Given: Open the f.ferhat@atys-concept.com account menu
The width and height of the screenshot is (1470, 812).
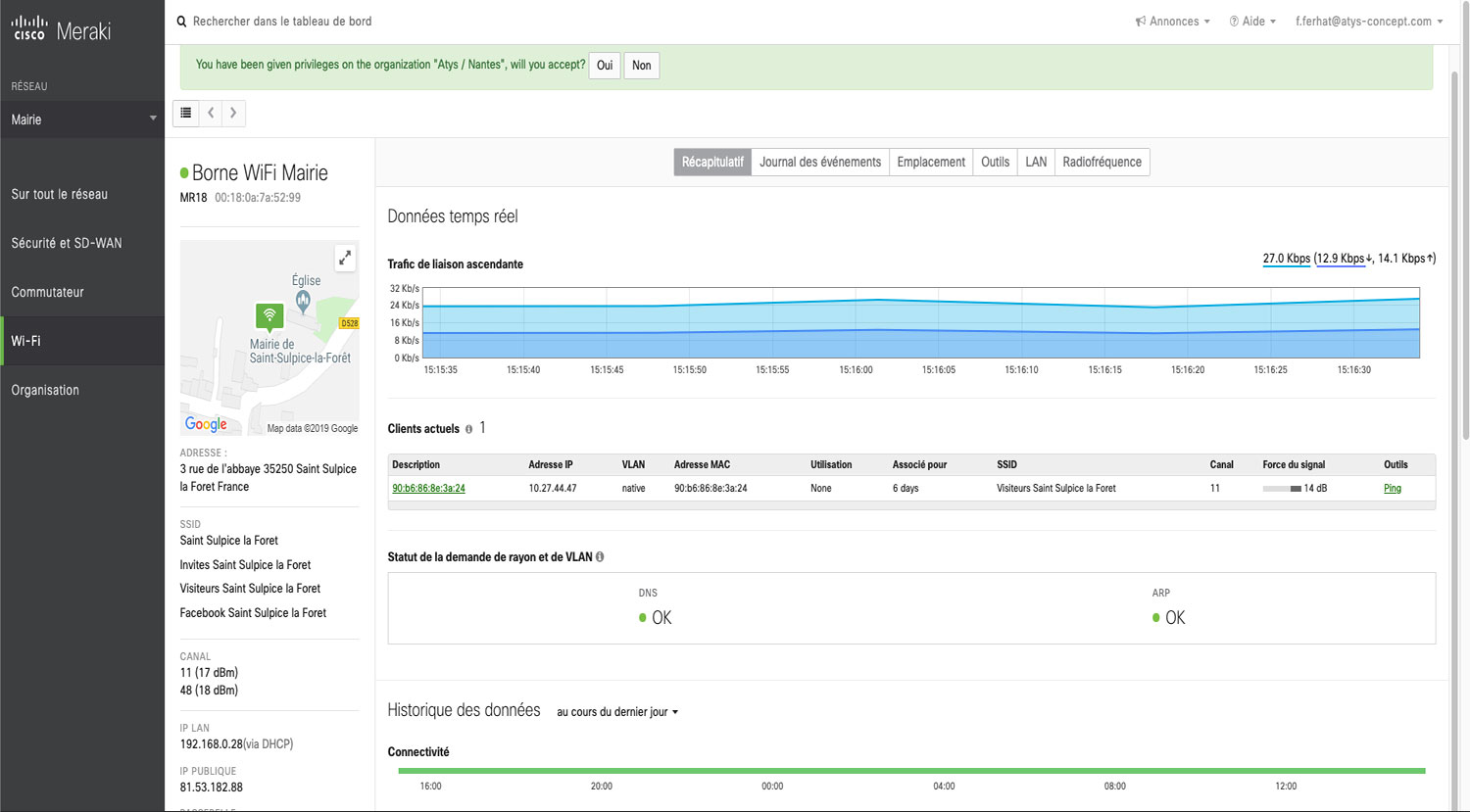Looking at the screenshot, I should point(1369,22).
